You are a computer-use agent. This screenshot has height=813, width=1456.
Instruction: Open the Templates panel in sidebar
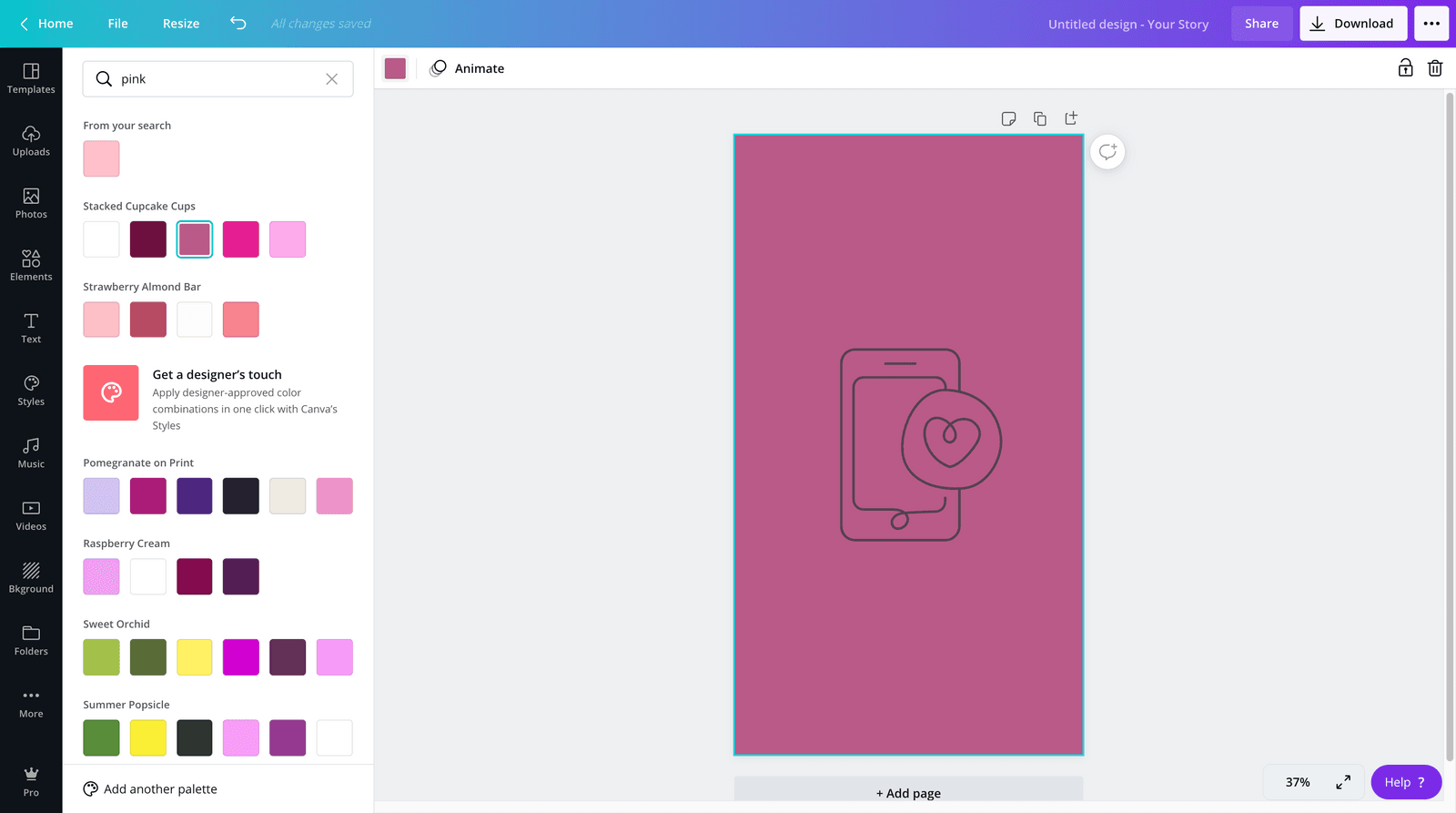[31, 78]
